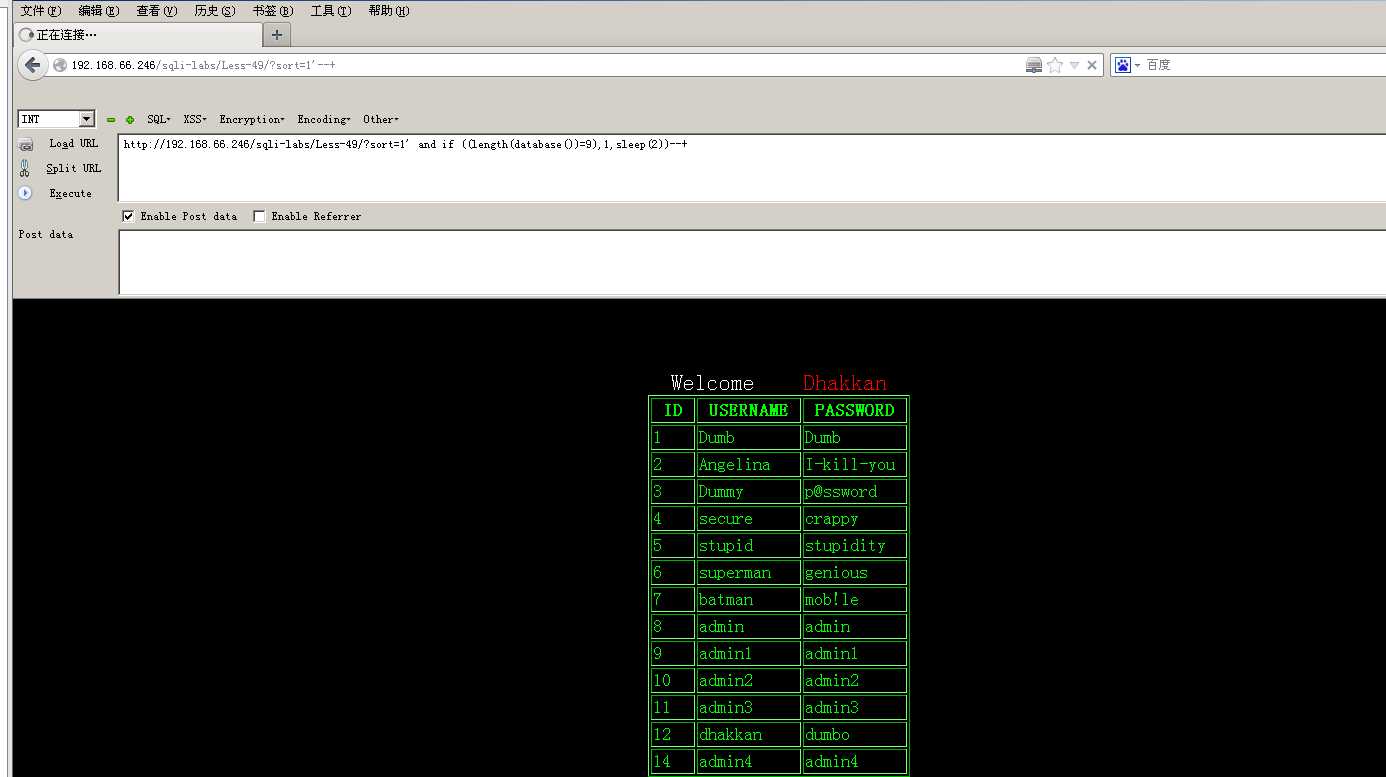
Task: Expand the XSS dropdown menu
Action: [195, 119]
